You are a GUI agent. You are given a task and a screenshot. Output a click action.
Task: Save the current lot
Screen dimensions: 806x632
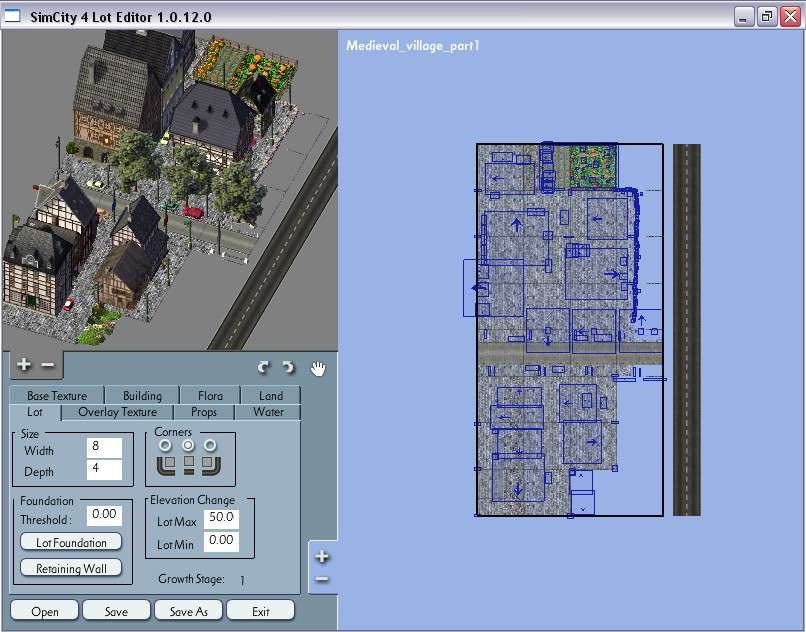[x=116, y=611]
